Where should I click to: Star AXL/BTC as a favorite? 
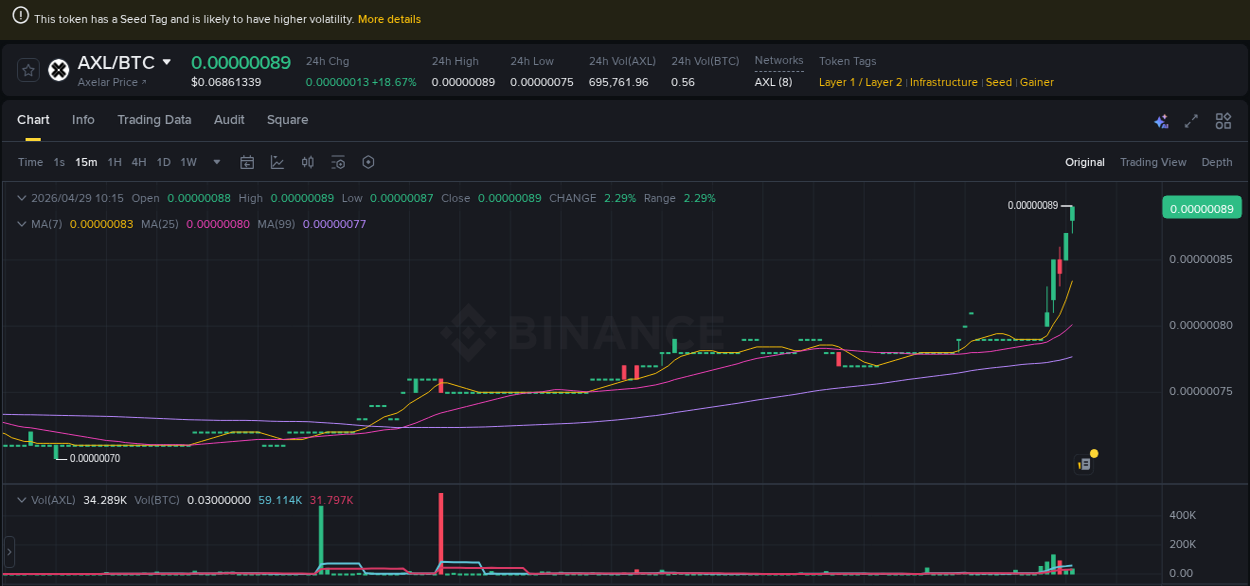[27, 69]
